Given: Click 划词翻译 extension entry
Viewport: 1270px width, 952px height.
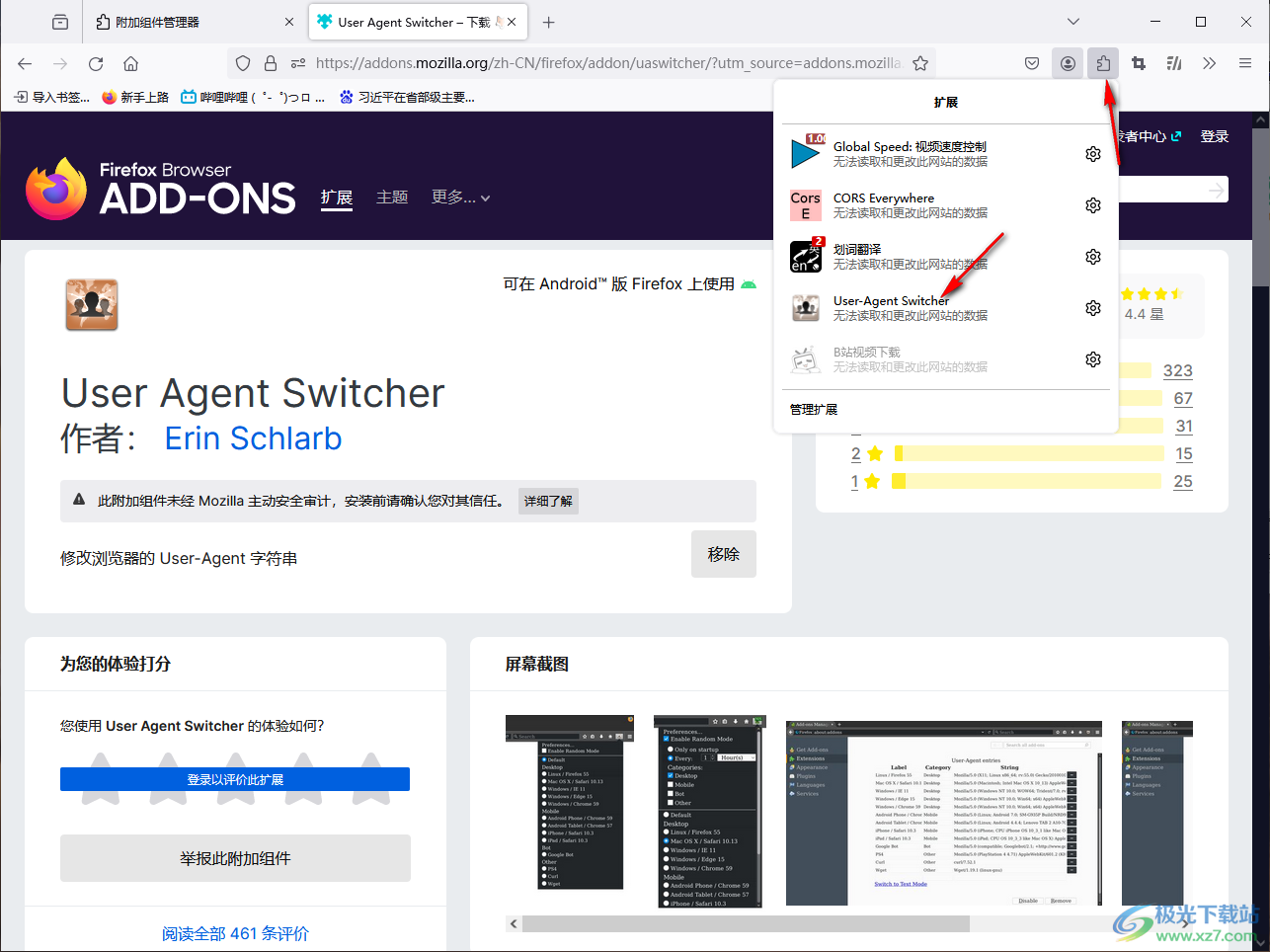Looking at the screenshot, I should pyautogui.click(x=928, y=257).
